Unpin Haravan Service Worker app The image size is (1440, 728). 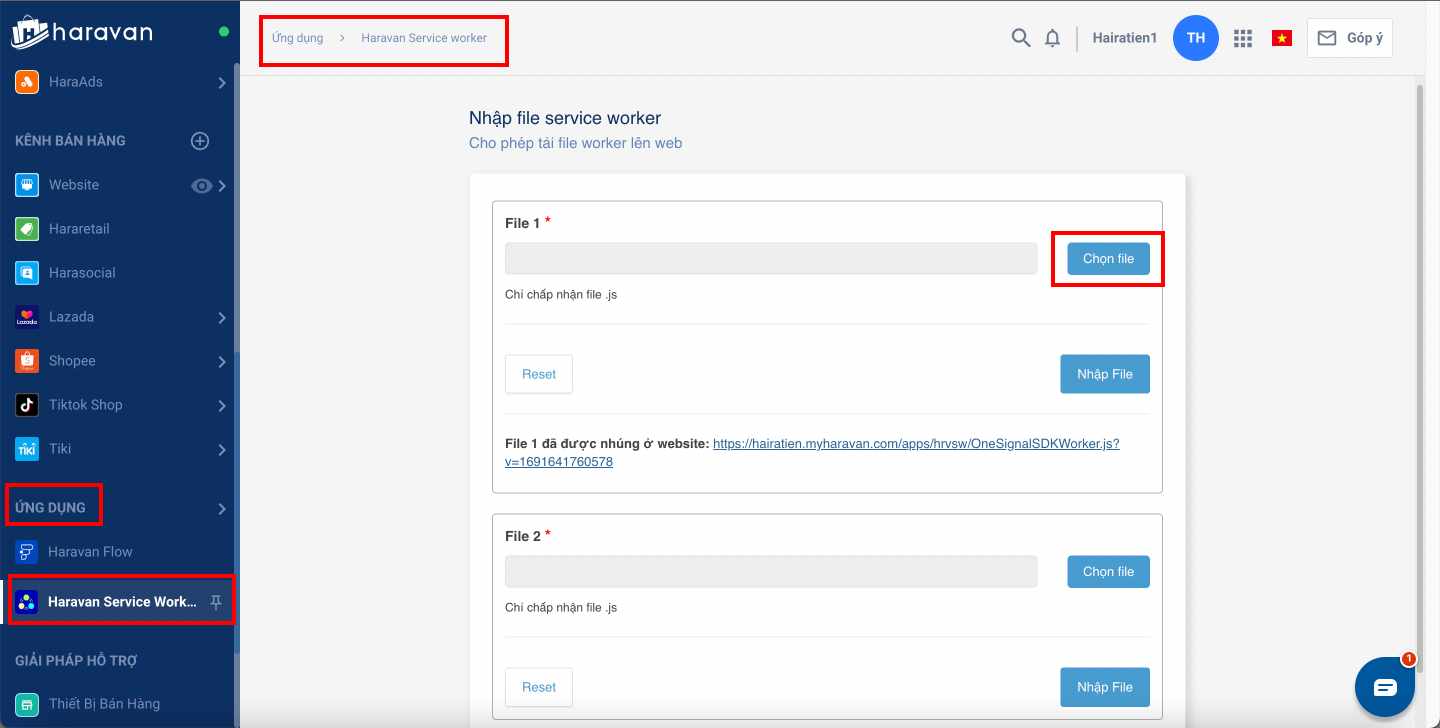click(x=216, y=602)
